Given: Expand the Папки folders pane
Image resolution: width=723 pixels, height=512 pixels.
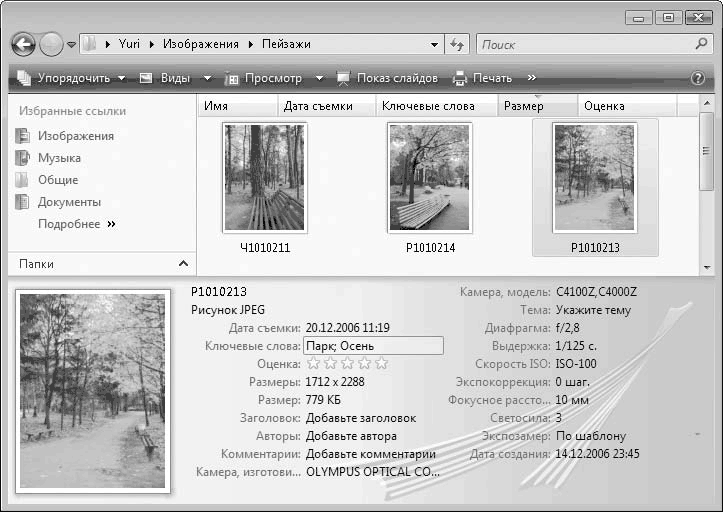Looking at the screenshot, I should click(183, 264).
